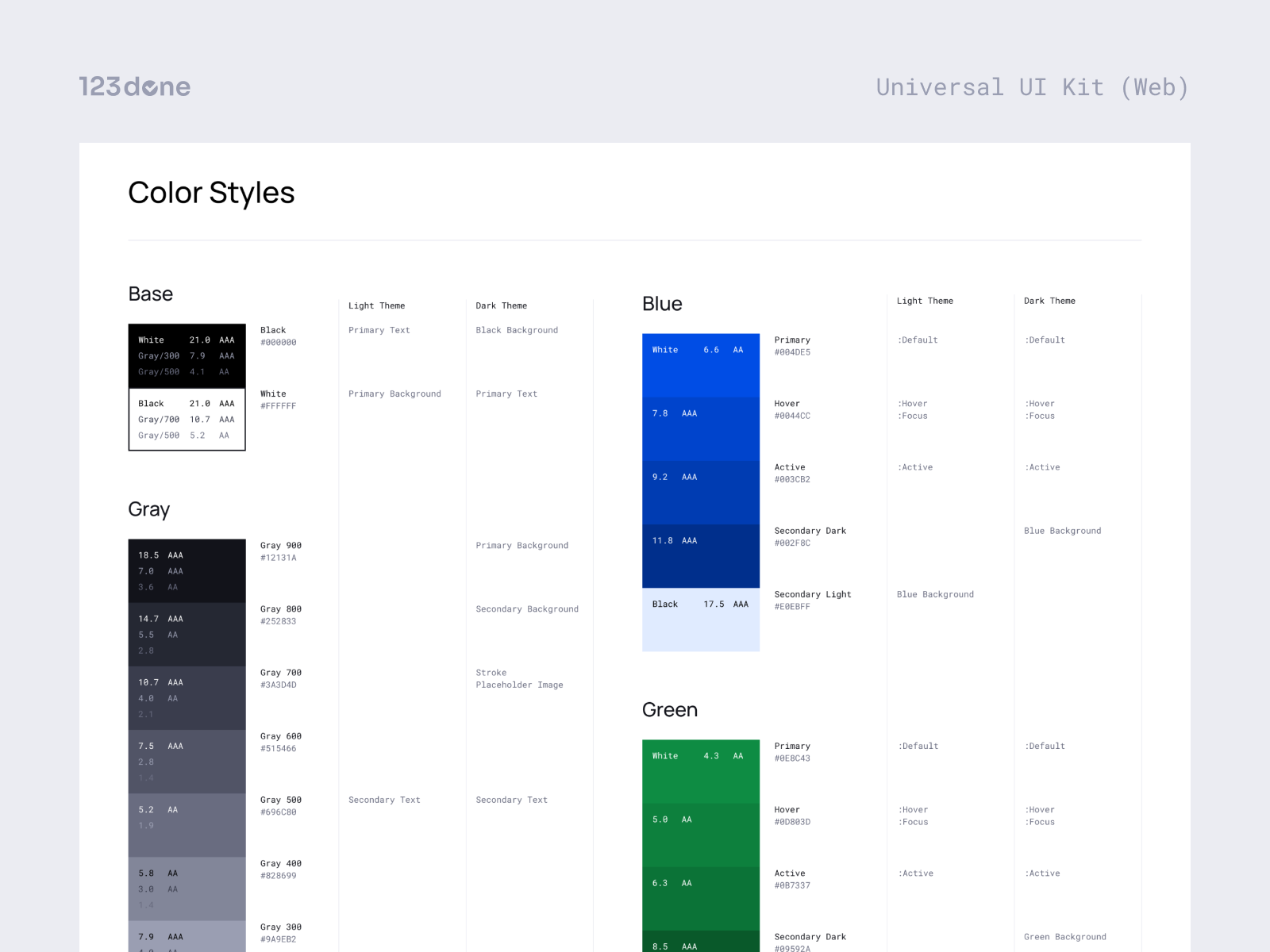Click the #000000 hex code
This screenshot has height=952, width=1270.
coord(279,343)
